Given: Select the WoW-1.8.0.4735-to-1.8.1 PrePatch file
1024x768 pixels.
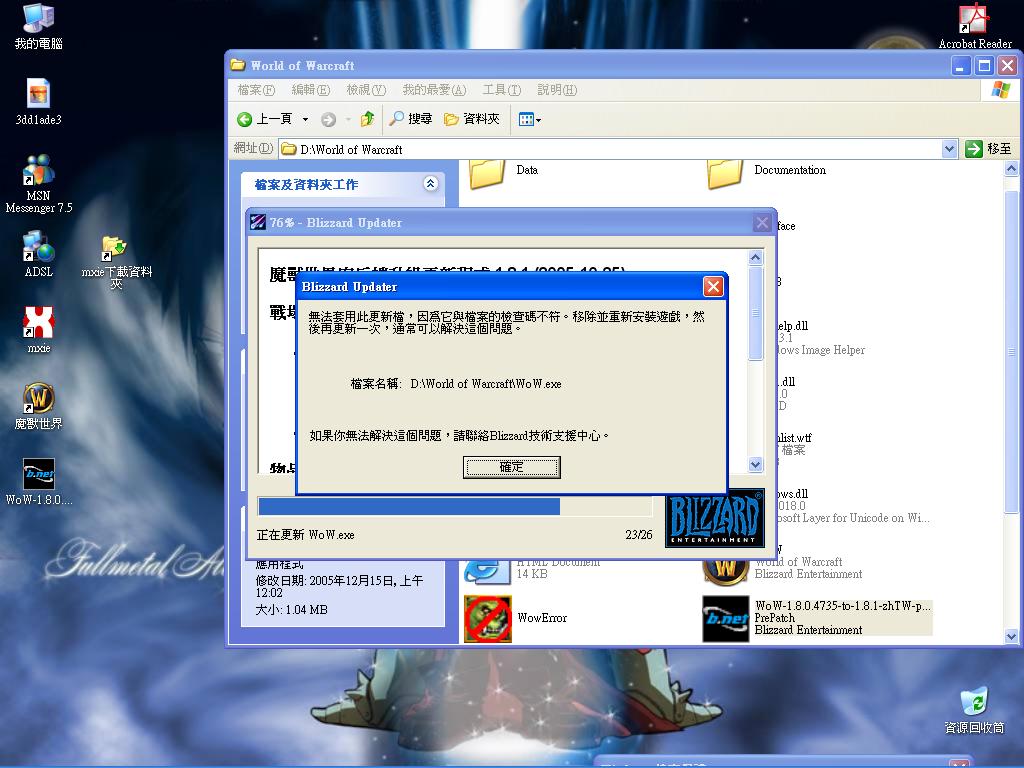Looking at the screenshot, I should 817,618.
